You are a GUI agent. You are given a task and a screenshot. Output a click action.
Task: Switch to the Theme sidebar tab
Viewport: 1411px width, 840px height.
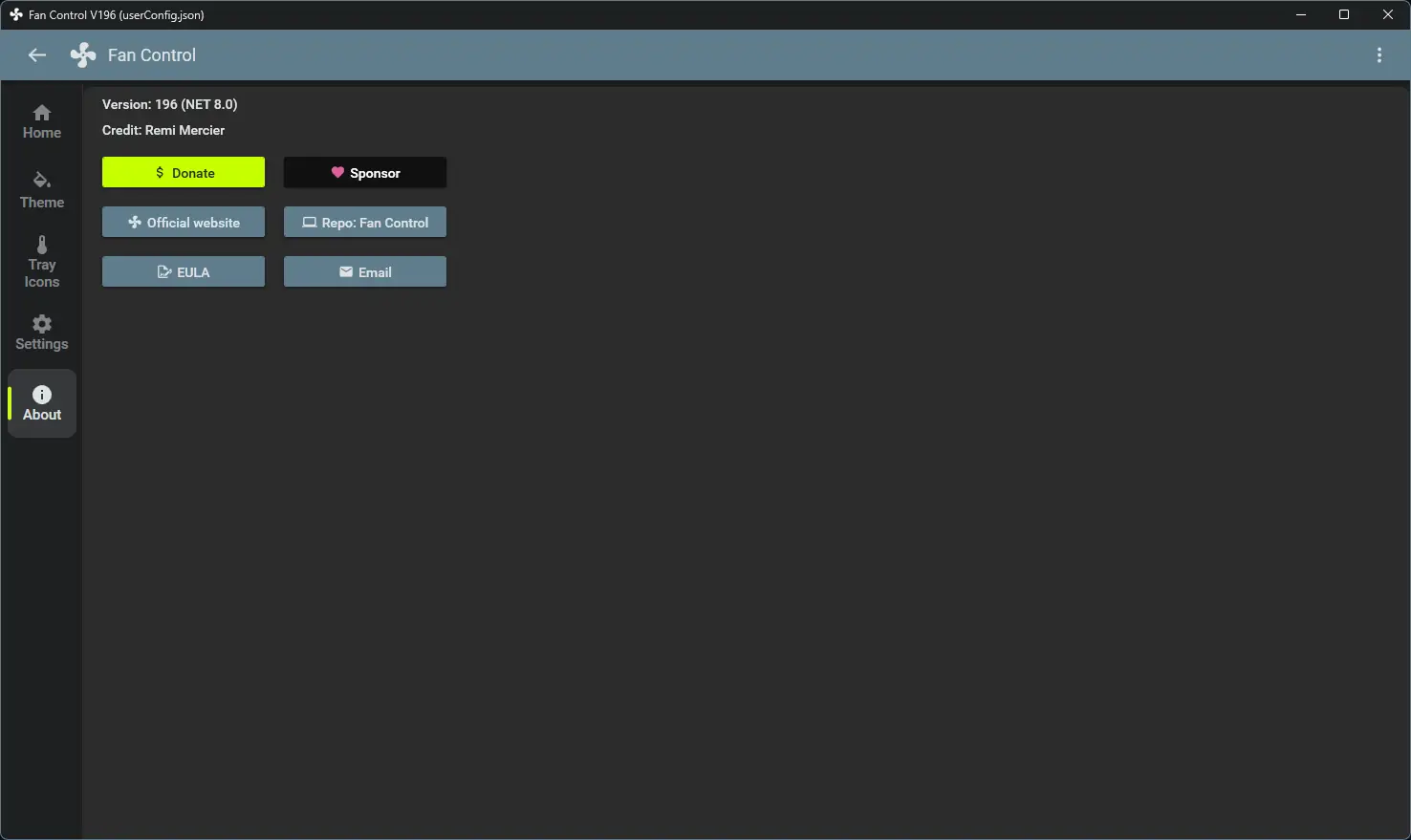click(x=42, y=190)
